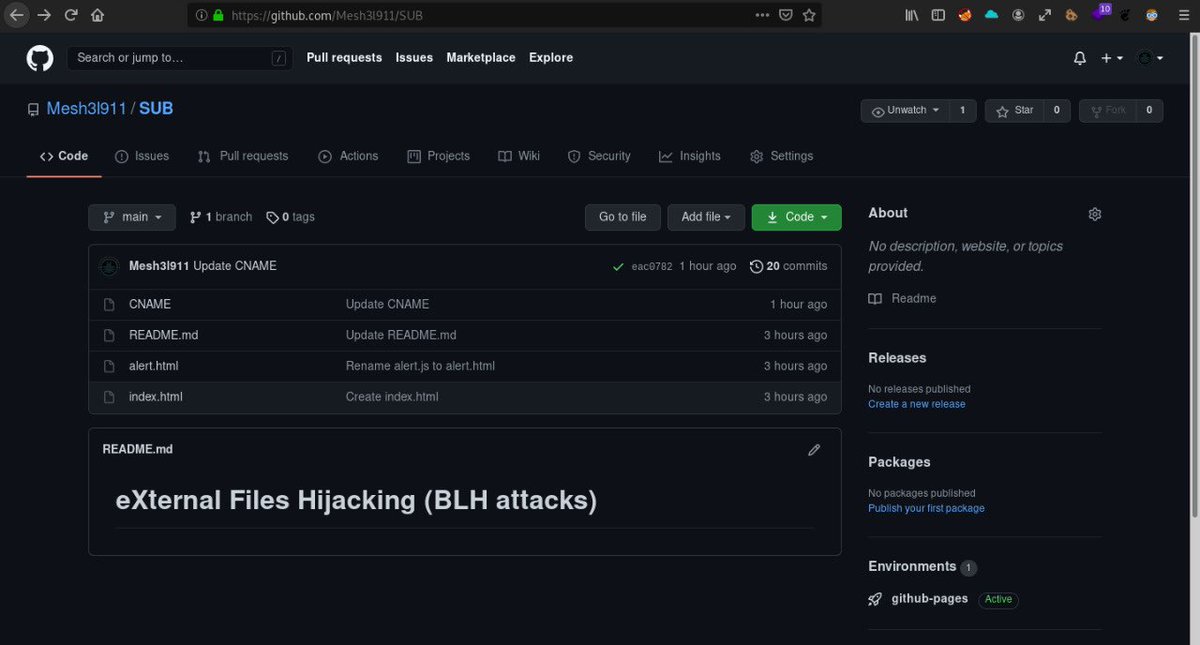Open commit hash eac0782
The width and height of the screenshot is (1200, 645).
[652, 266]
